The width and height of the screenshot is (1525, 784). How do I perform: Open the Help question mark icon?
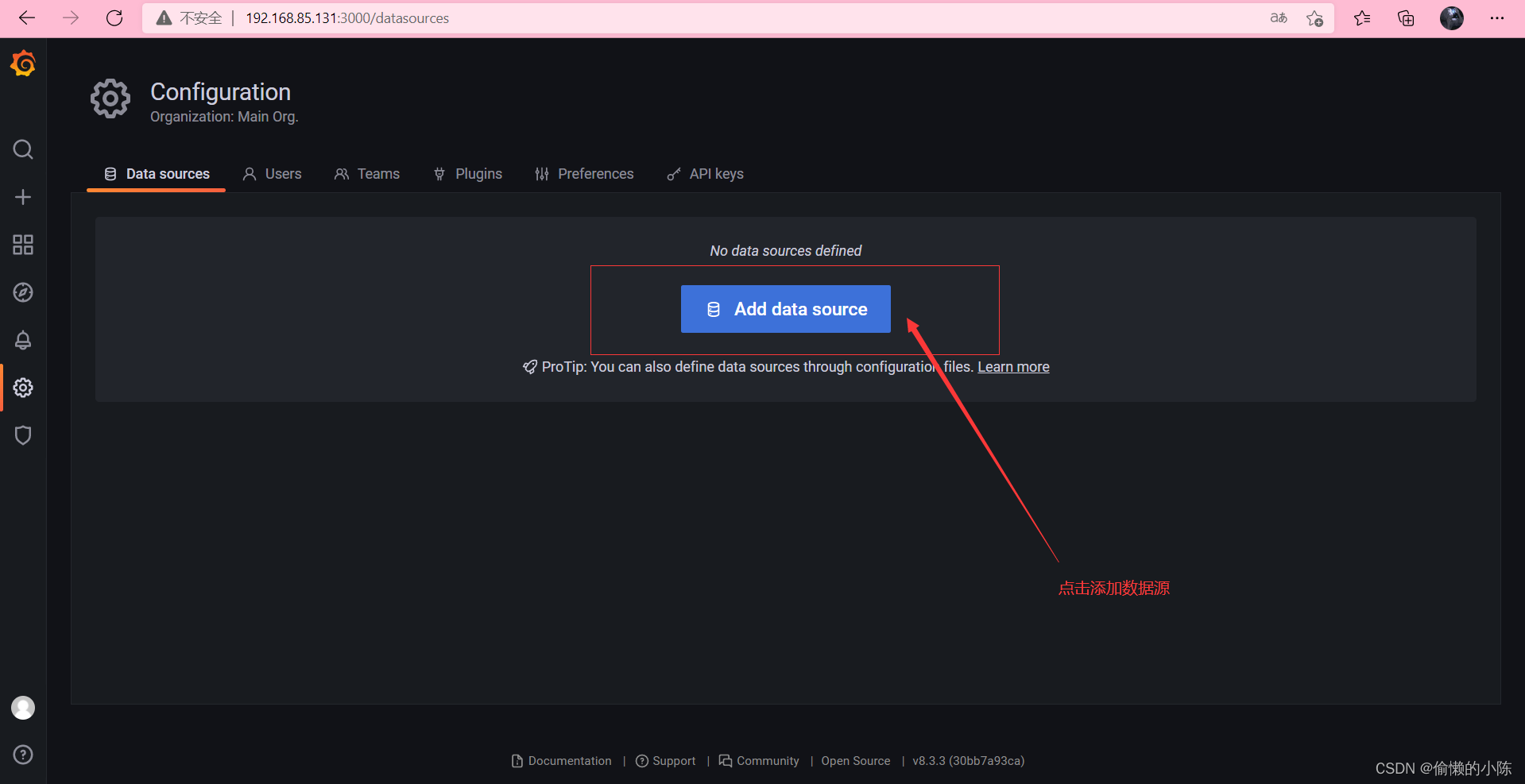23,755
